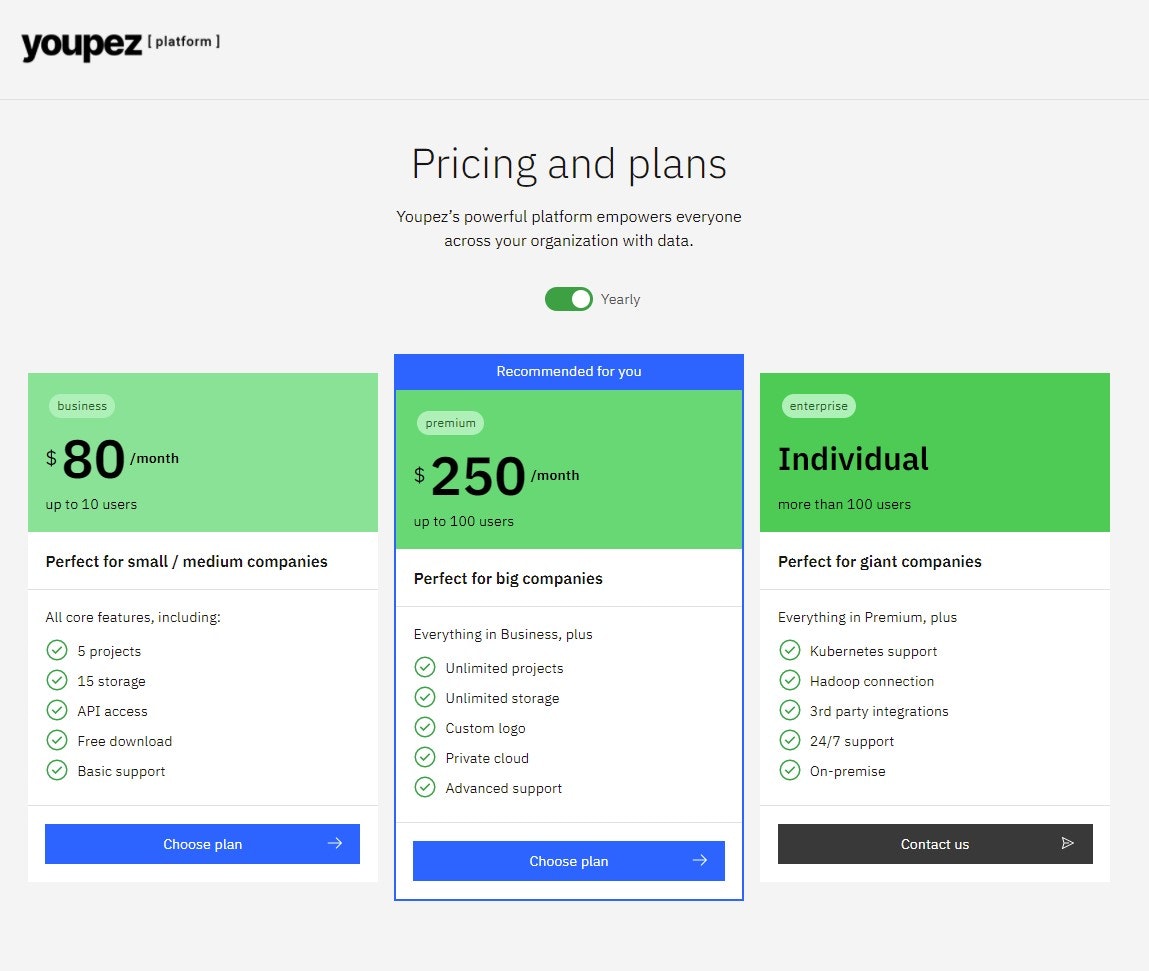The width and height of the screenshot is (1149, 971).
Task: Click the checkmark icon next to 24/7 support
Action: [790, 741]
